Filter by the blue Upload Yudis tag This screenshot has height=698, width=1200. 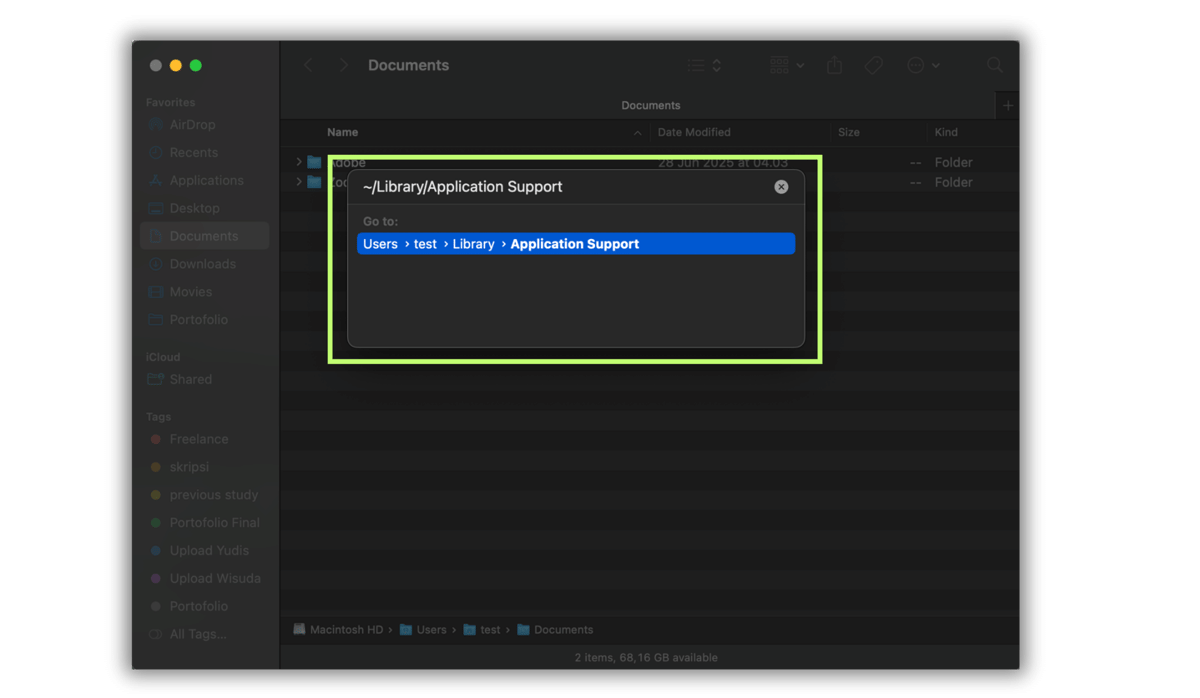205,551
